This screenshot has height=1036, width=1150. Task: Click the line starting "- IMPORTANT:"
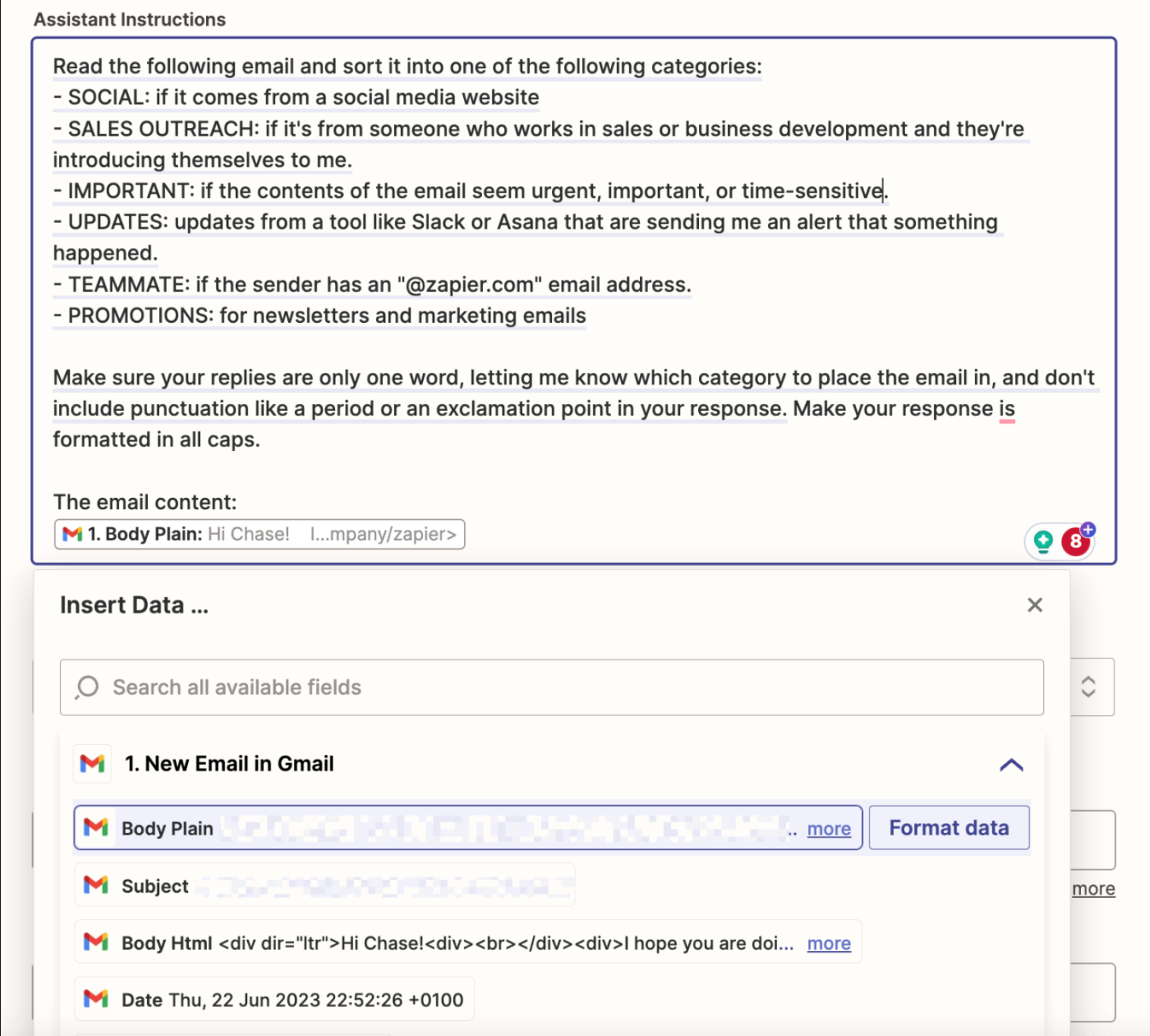click(x=470, y=190)
